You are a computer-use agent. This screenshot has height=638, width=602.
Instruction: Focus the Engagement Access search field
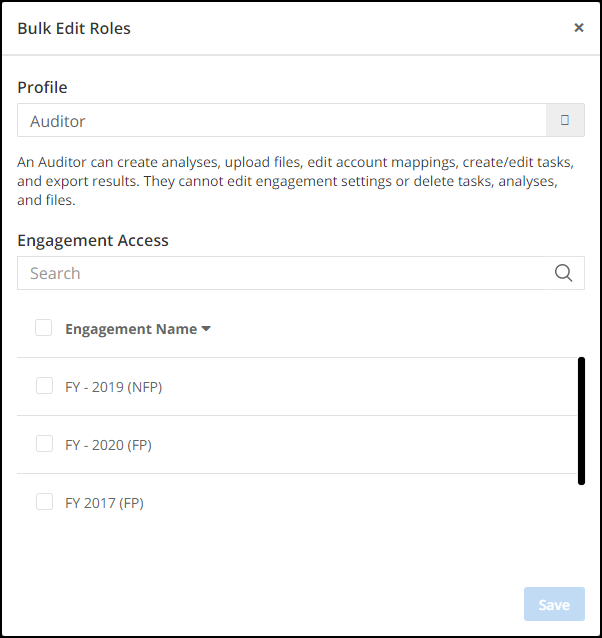281,273
